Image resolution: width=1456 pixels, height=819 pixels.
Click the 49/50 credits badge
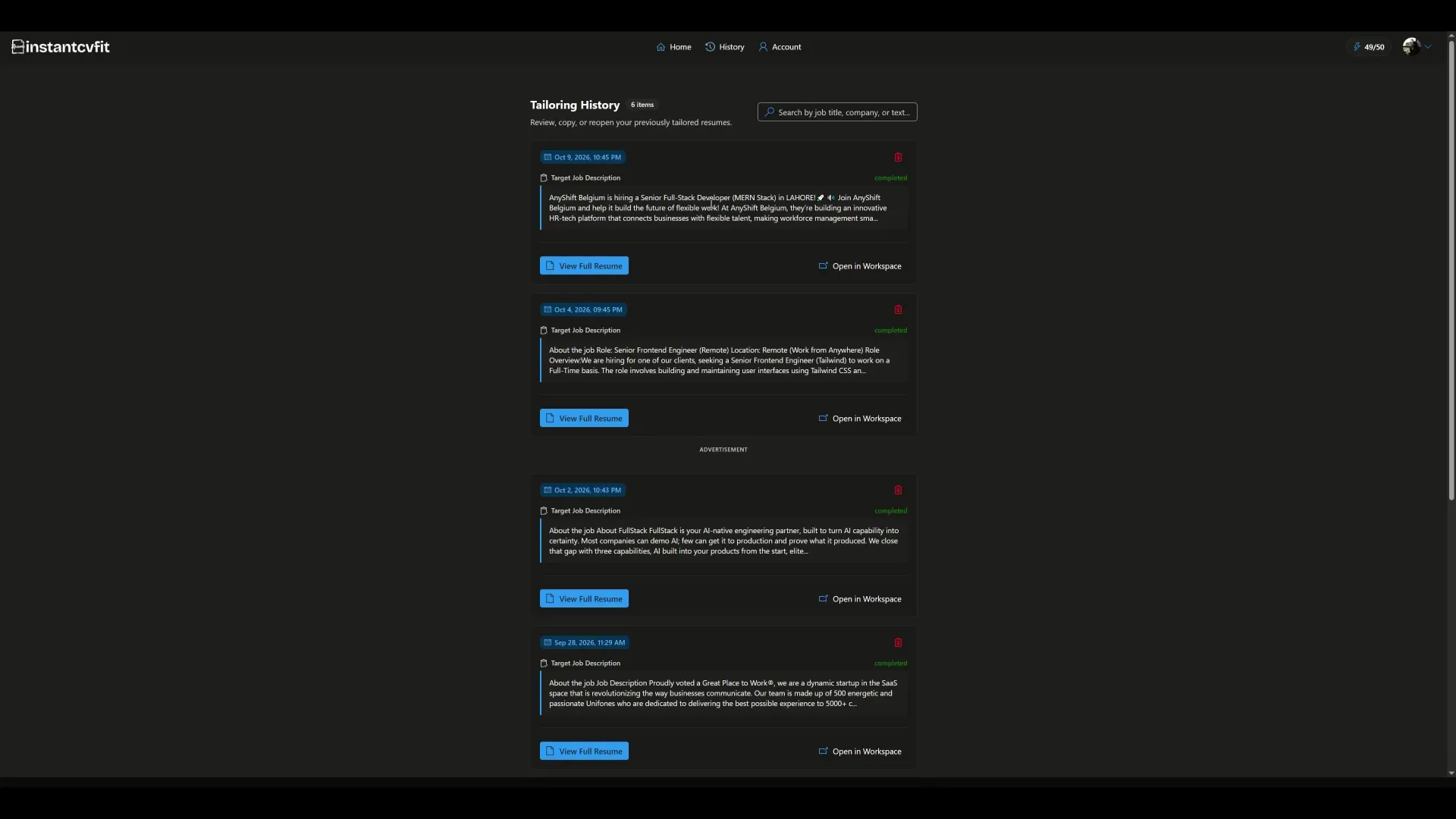pos(1369,47)
